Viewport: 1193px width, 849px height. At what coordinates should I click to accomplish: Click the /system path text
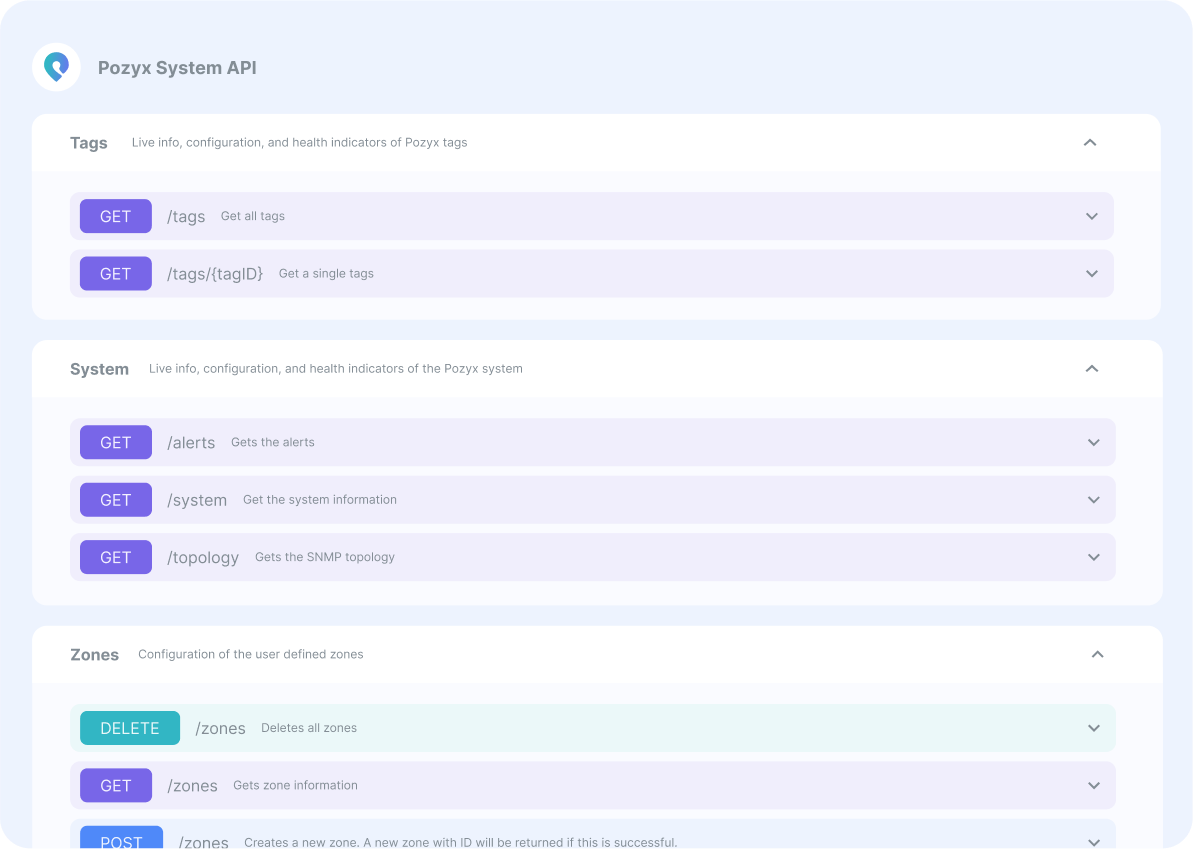tap(197, 501)
